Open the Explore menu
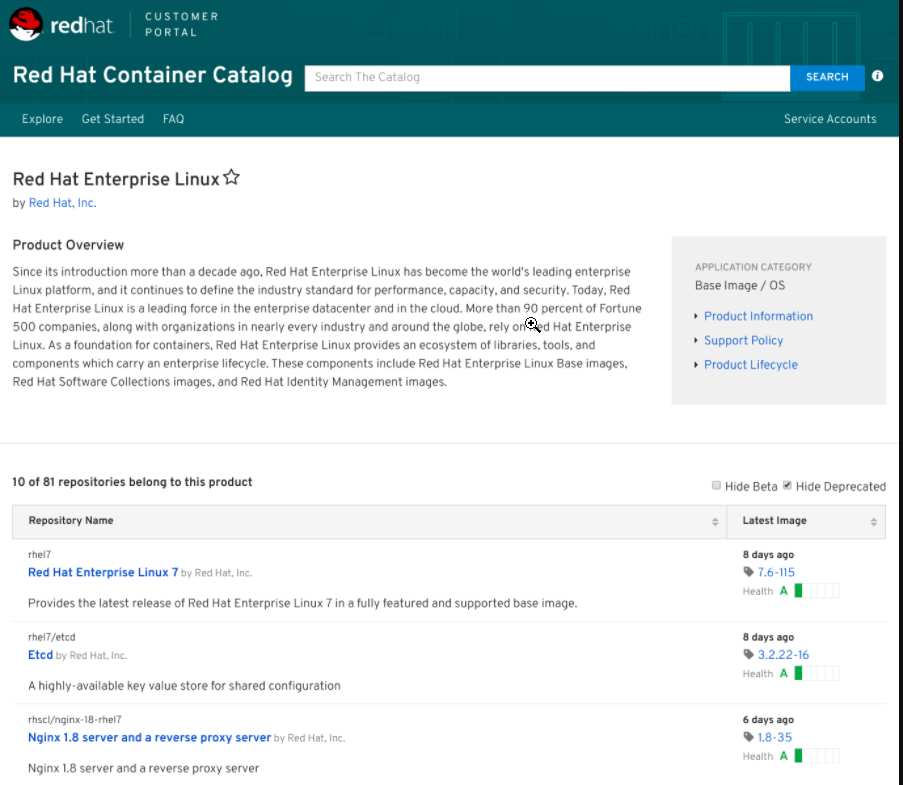903x785 pixels. (x=43, y=119)
